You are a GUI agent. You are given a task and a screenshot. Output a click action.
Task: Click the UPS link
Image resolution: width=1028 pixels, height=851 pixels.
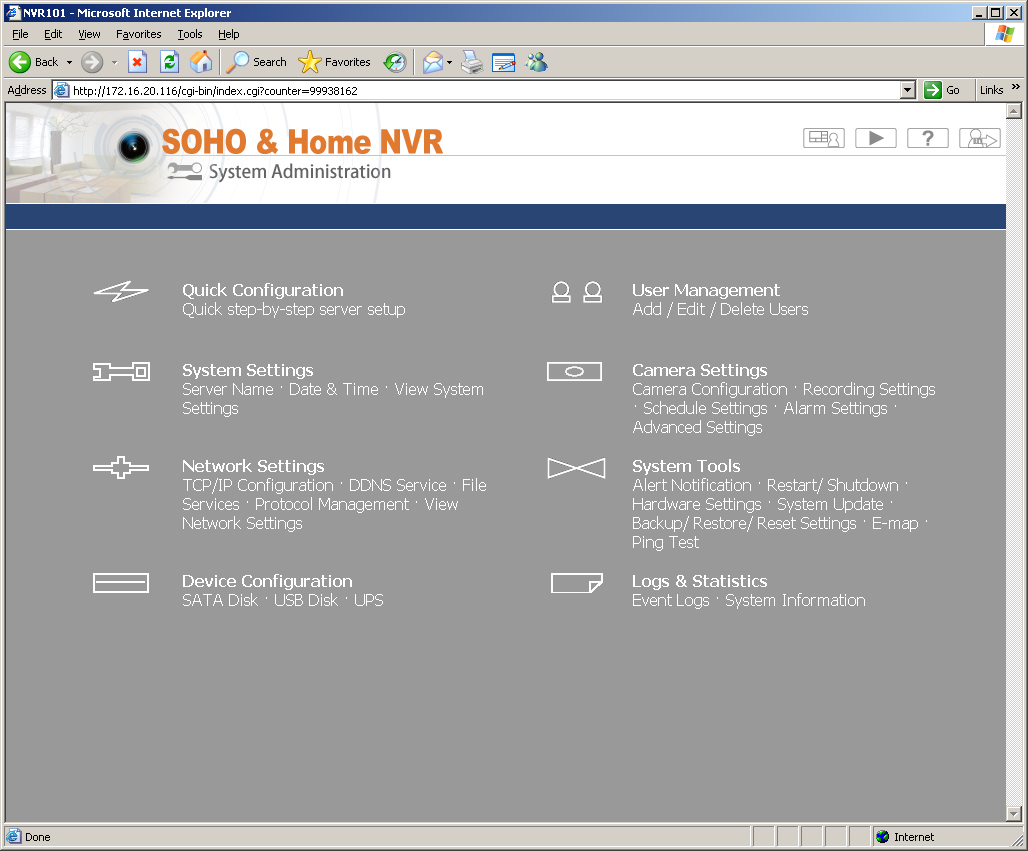point(368,601)
